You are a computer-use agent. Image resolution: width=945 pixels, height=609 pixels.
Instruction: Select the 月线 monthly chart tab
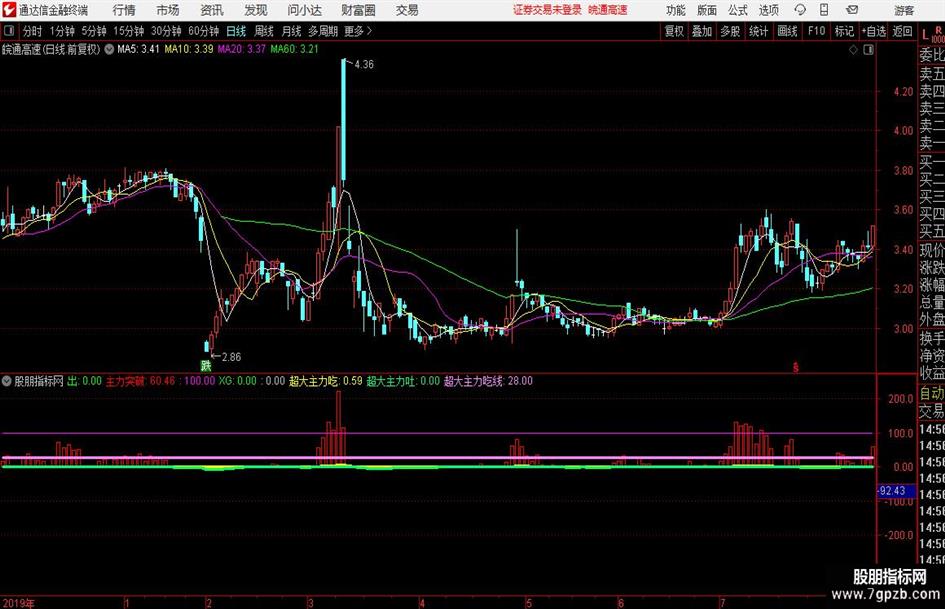[292, 31]
